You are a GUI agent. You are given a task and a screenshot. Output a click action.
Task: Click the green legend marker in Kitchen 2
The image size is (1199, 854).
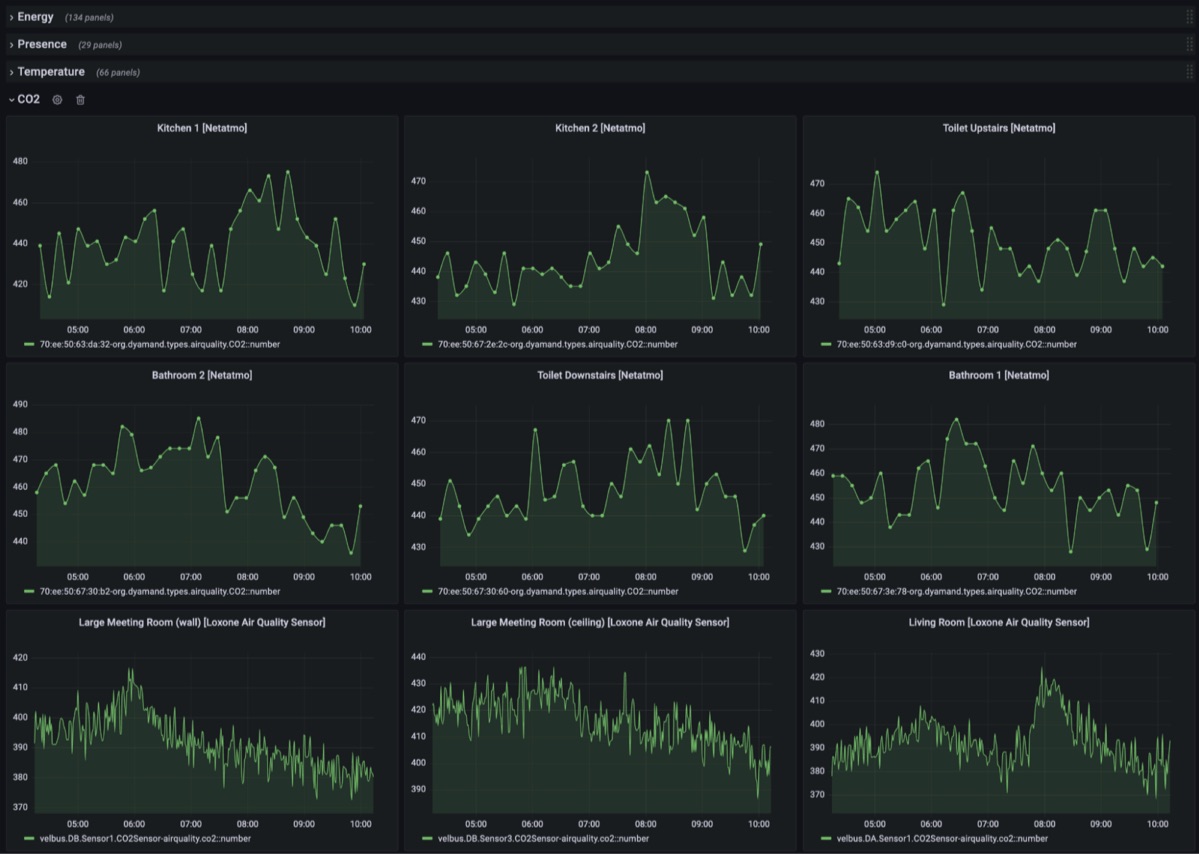(x=428, y=344)
